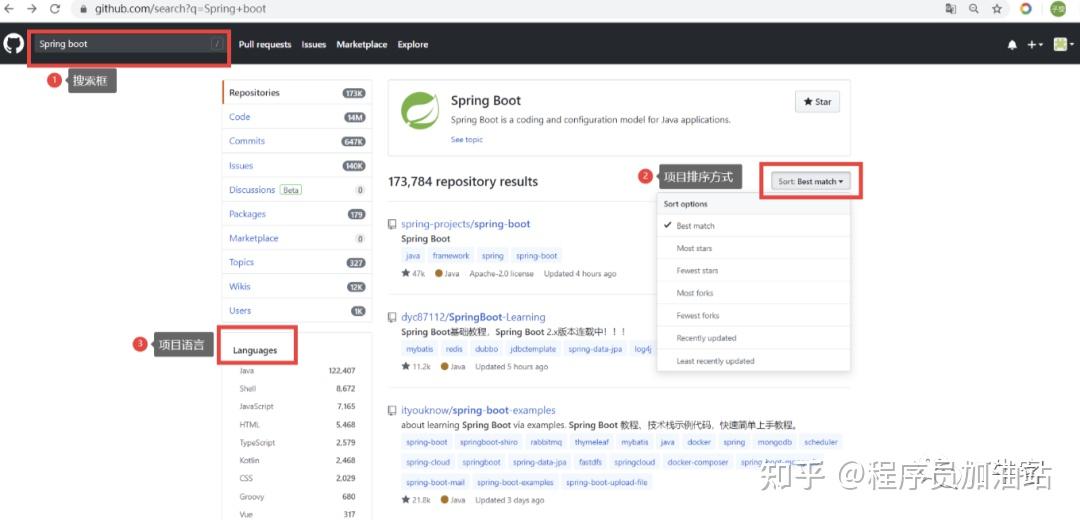Filter by Shell language
Viewport: 1080px width, 520px height.
click(x=297, y=388)
